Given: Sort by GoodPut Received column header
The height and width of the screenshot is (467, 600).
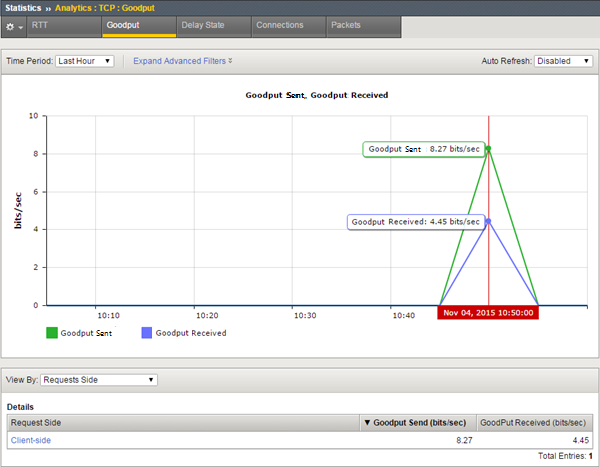Looking at the screenshot, I should pyautogui.click(x=536, y=423).
